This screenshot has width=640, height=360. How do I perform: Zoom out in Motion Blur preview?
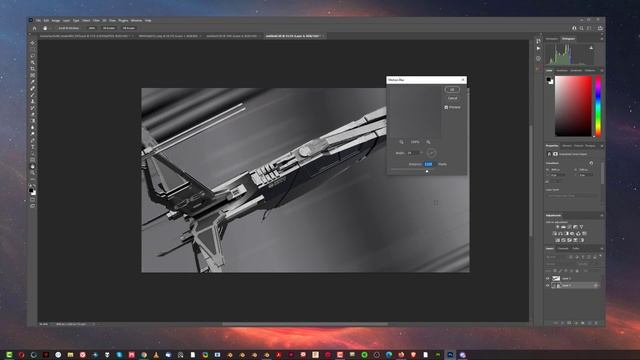[x=401, y=142]
